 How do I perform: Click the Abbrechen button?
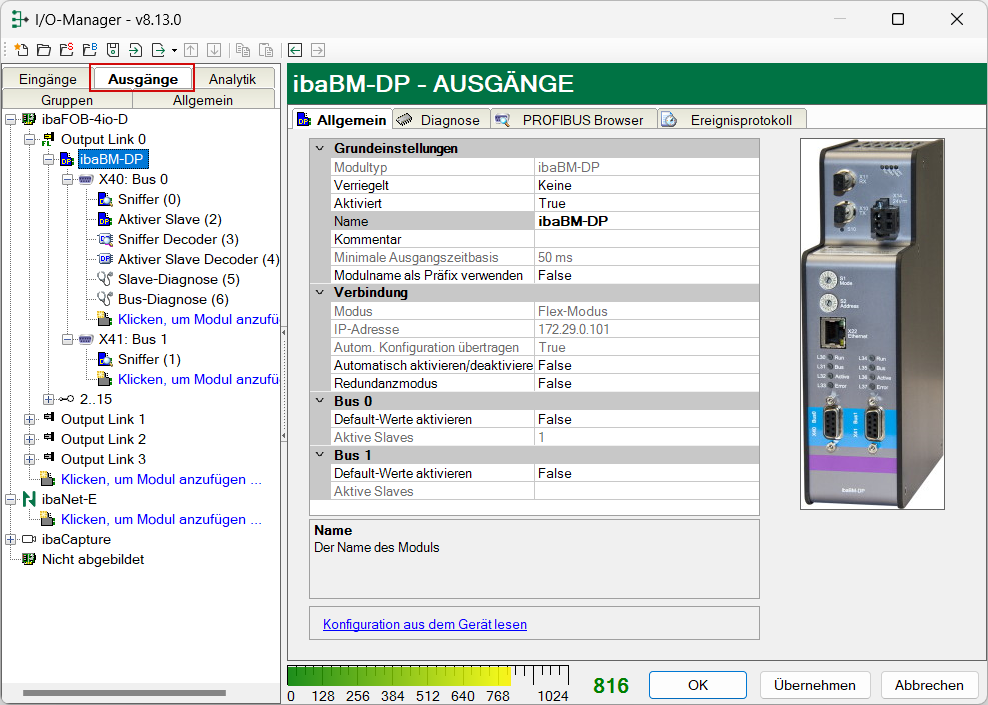(929, 685)
